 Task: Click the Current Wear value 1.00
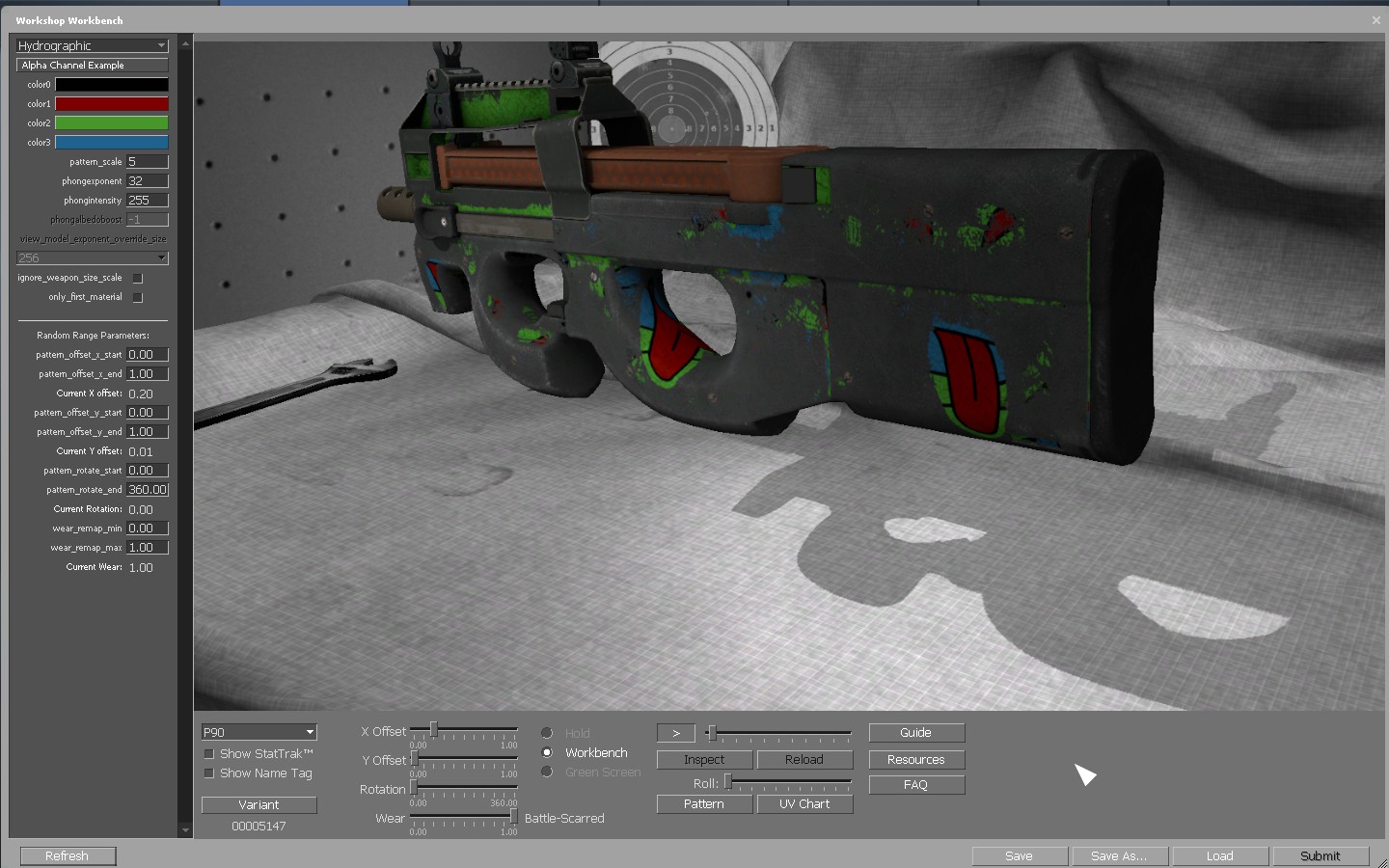[x=141, y=567]
